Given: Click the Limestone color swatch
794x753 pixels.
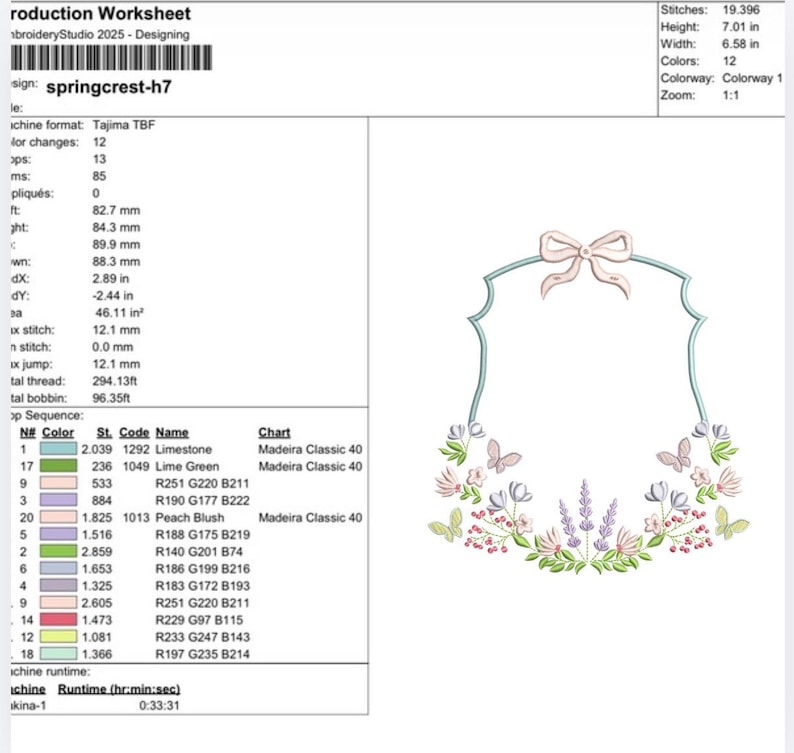Looking at the screenshot, I should [58, 449].
